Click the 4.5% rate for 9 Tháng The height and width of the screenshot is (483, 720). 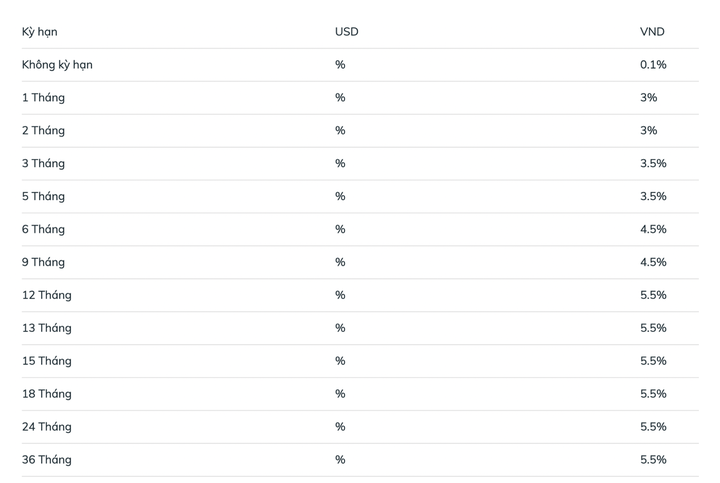coord(653,262)
